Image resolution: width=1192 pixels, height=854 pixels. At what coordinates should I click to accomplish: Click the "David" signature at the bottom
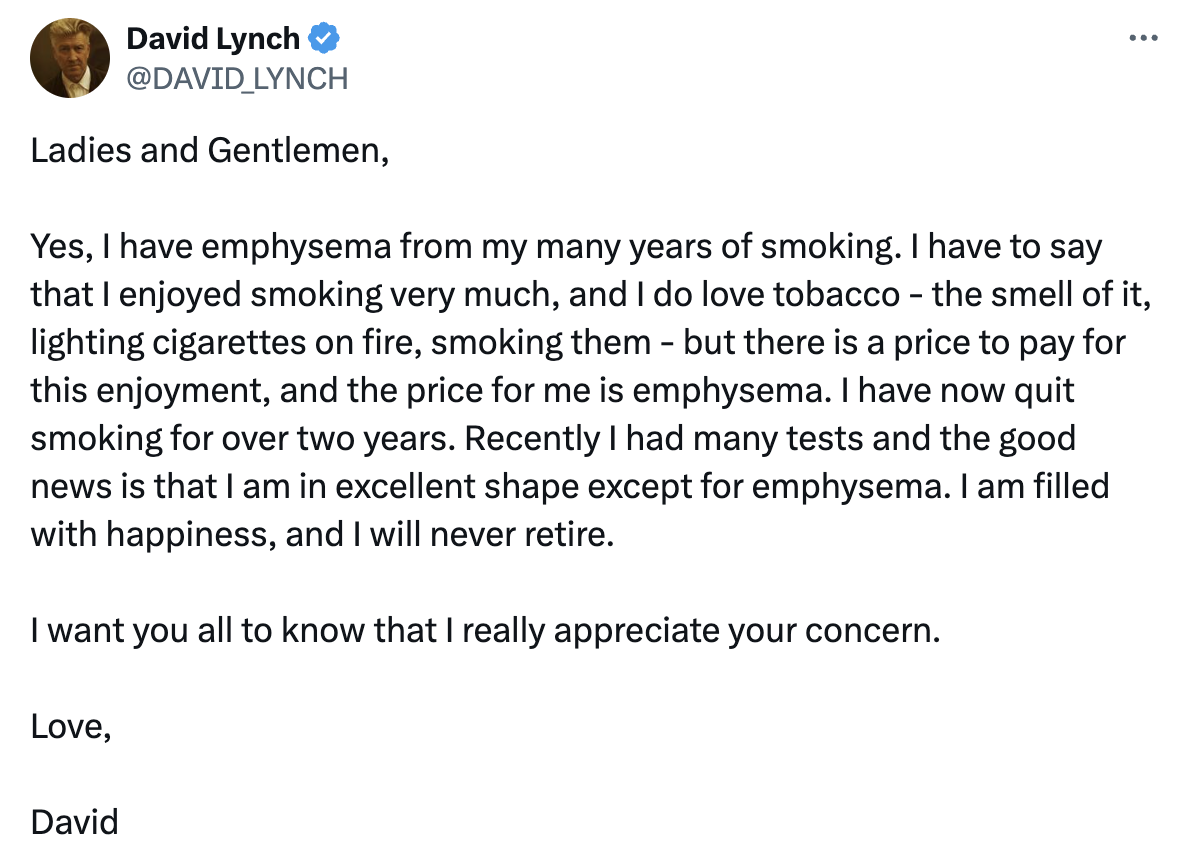75,822
